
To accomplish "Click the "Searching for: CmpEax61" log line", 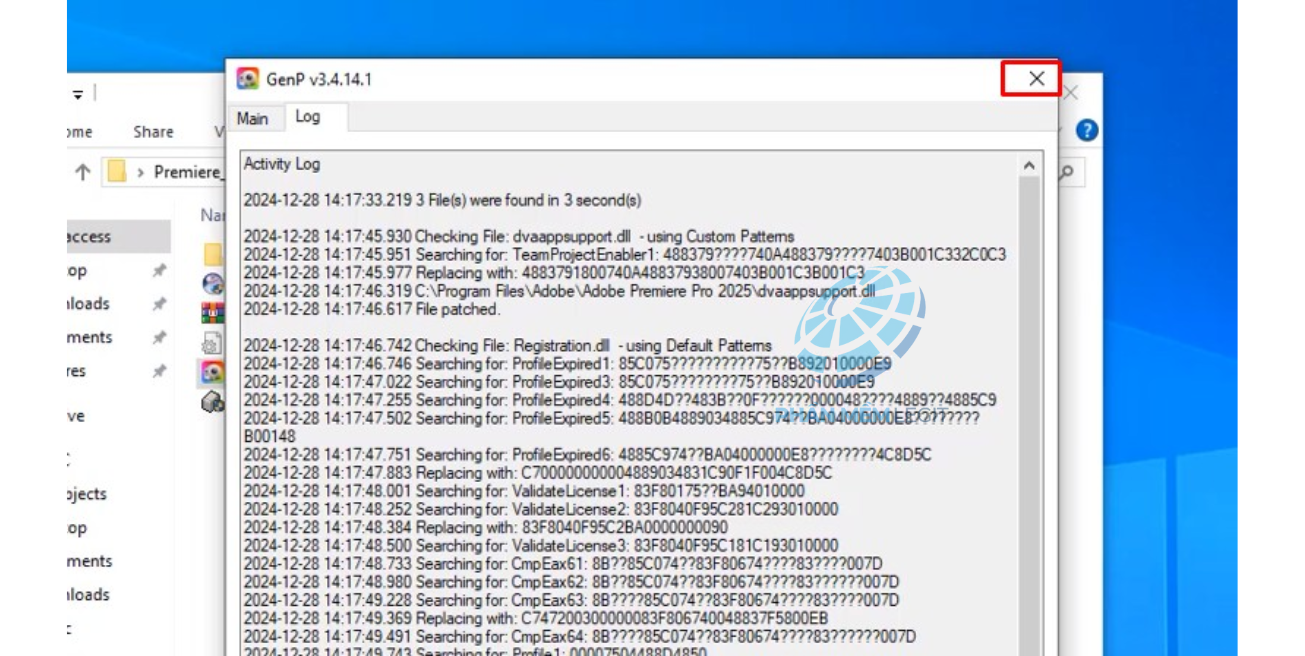I will tap(563, 564).
